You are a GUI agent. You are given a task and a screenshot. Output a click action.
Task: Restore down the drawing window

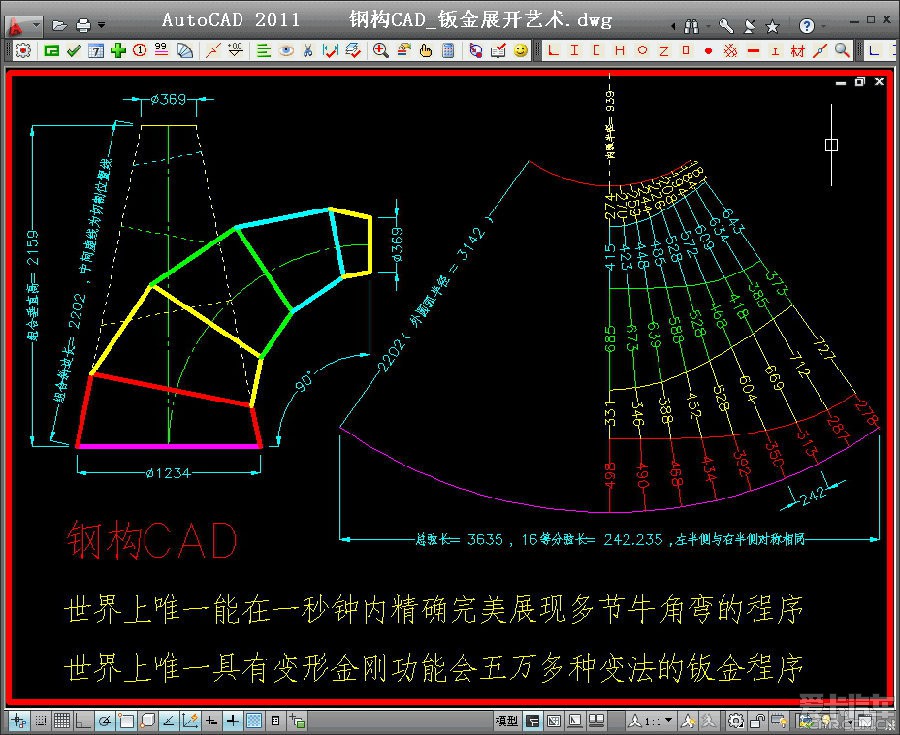[x=859, y=82]
